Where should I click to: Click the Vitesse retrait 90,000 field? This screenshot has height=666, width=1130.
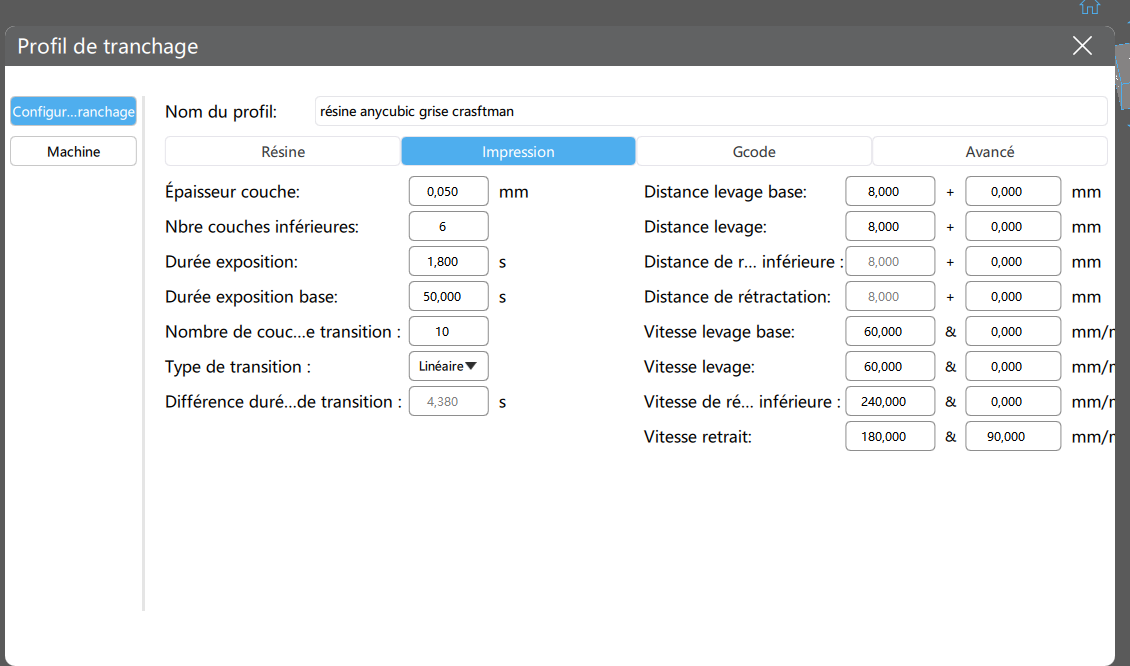pyautogui.click(x=1013, y=436)
